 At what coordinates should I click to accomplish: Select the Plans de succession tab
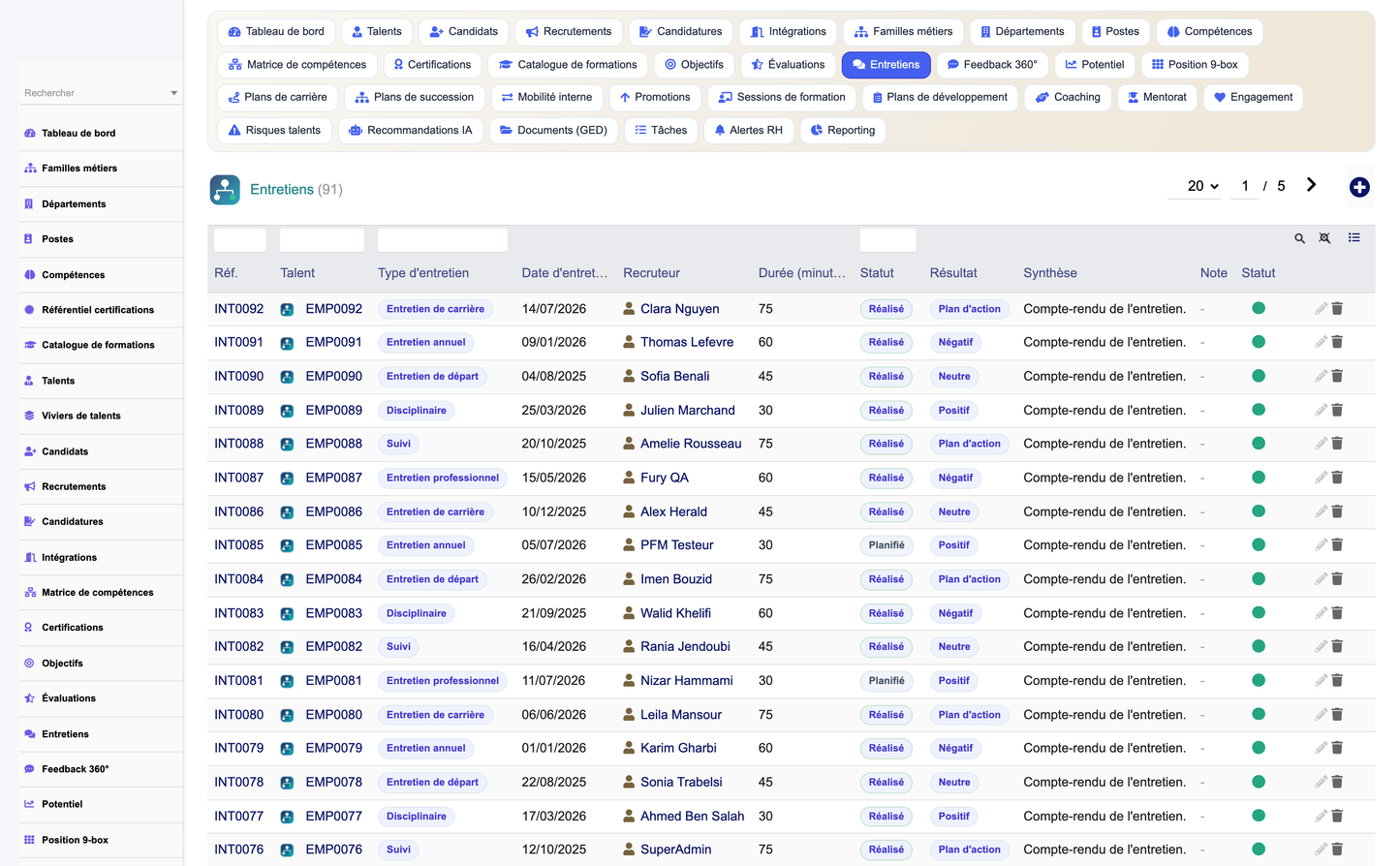click(x=415, y=97)
